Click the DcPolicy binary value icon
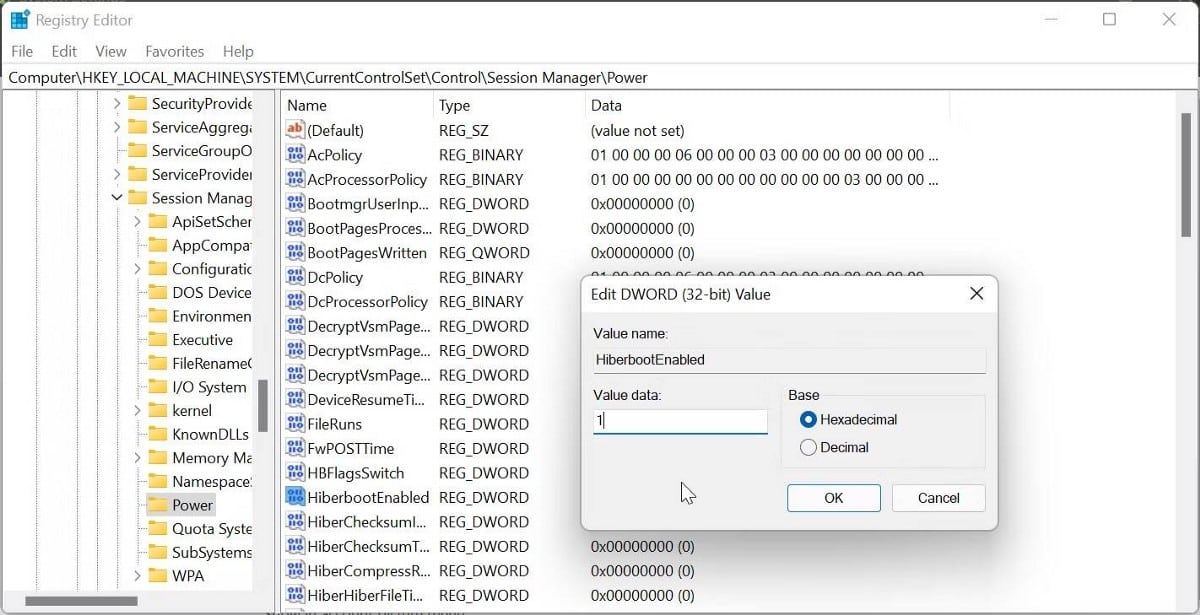This screenshot has width=1200, height=615. [295, 277]
